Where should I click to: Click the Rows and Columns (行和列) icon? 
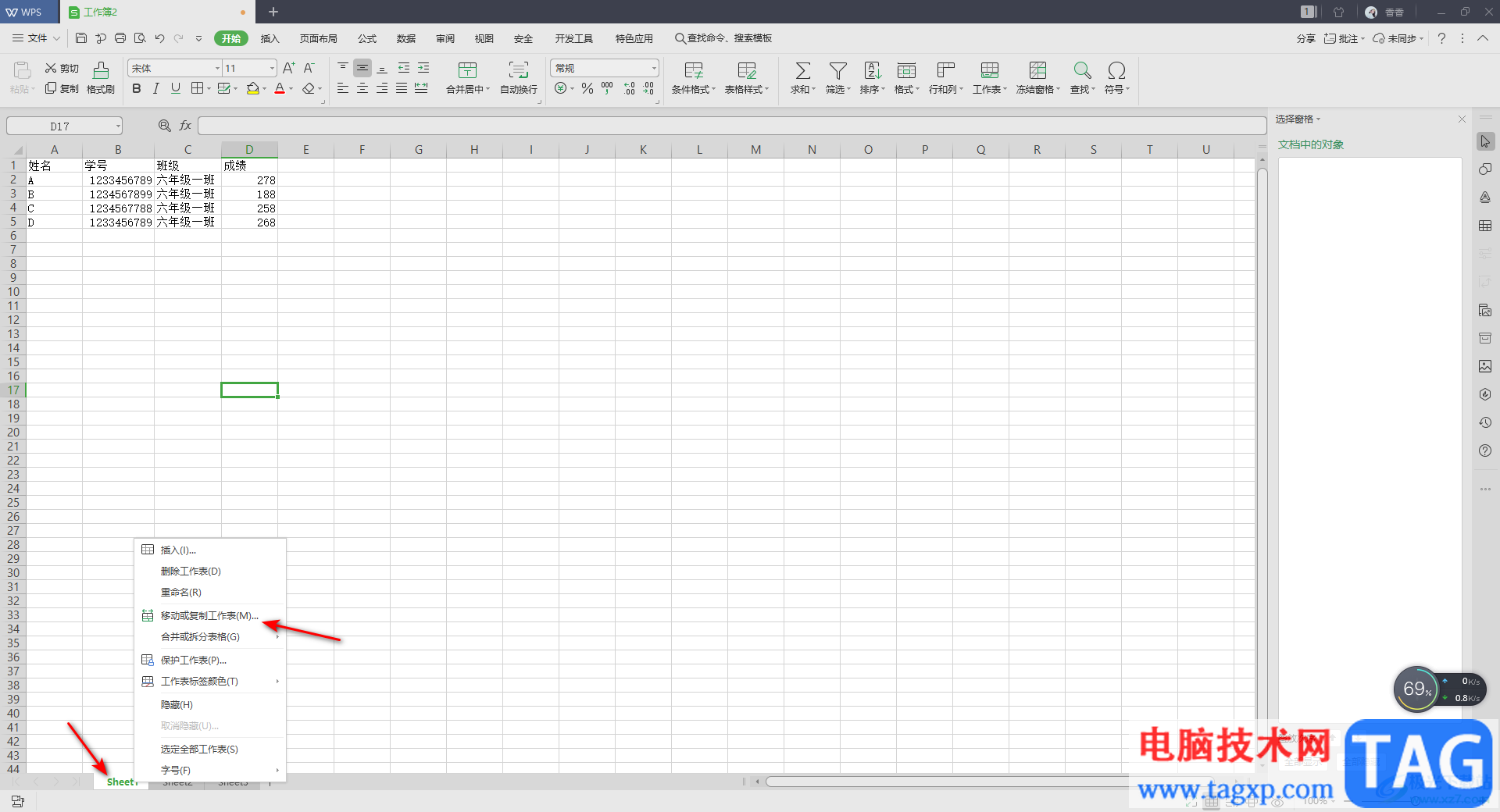point(946,71)
